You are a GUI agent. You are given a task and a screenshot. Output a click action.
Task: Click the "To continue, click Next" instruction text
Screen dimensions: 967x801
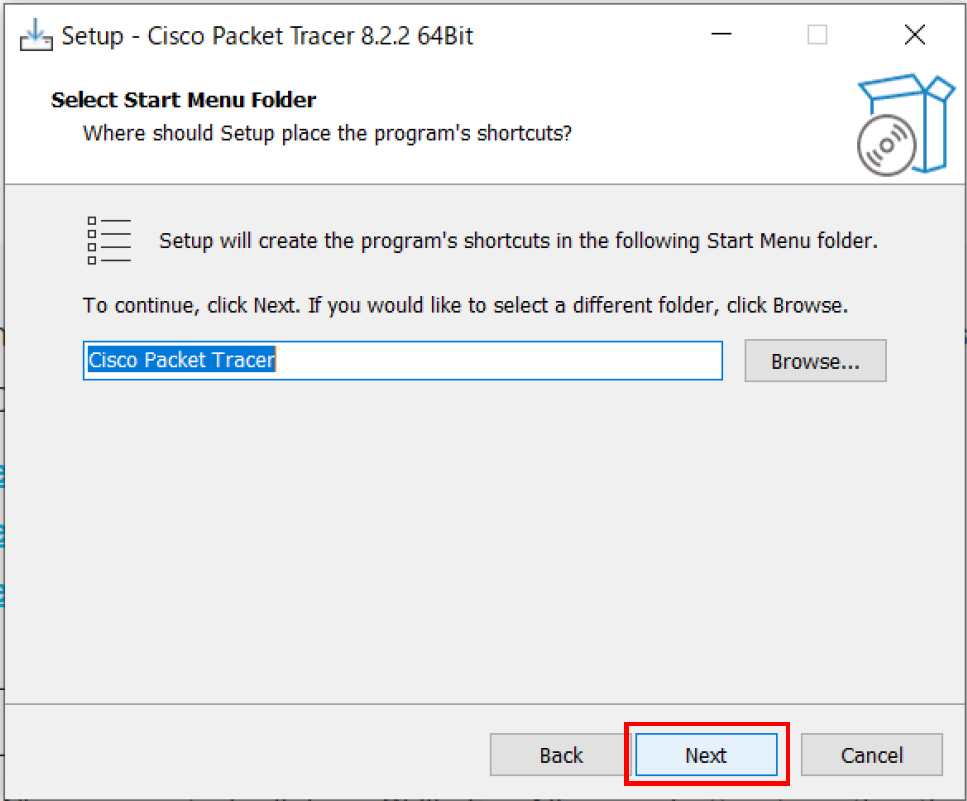[465, 305]
